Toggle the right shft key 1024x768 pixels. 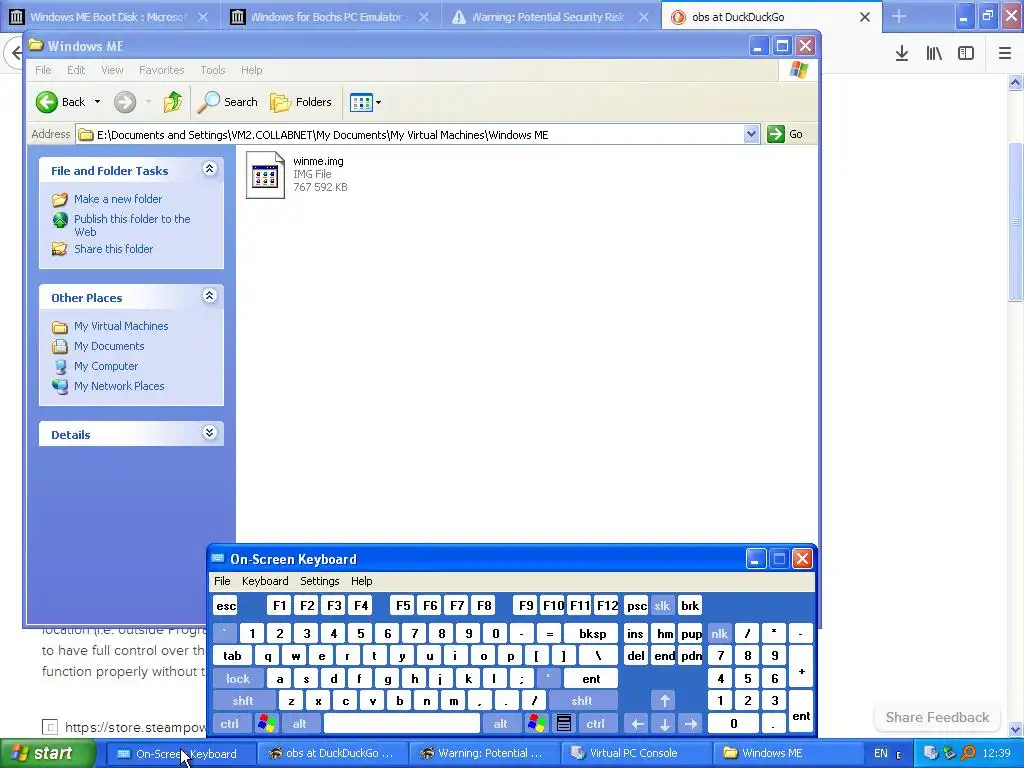[581, 701]
